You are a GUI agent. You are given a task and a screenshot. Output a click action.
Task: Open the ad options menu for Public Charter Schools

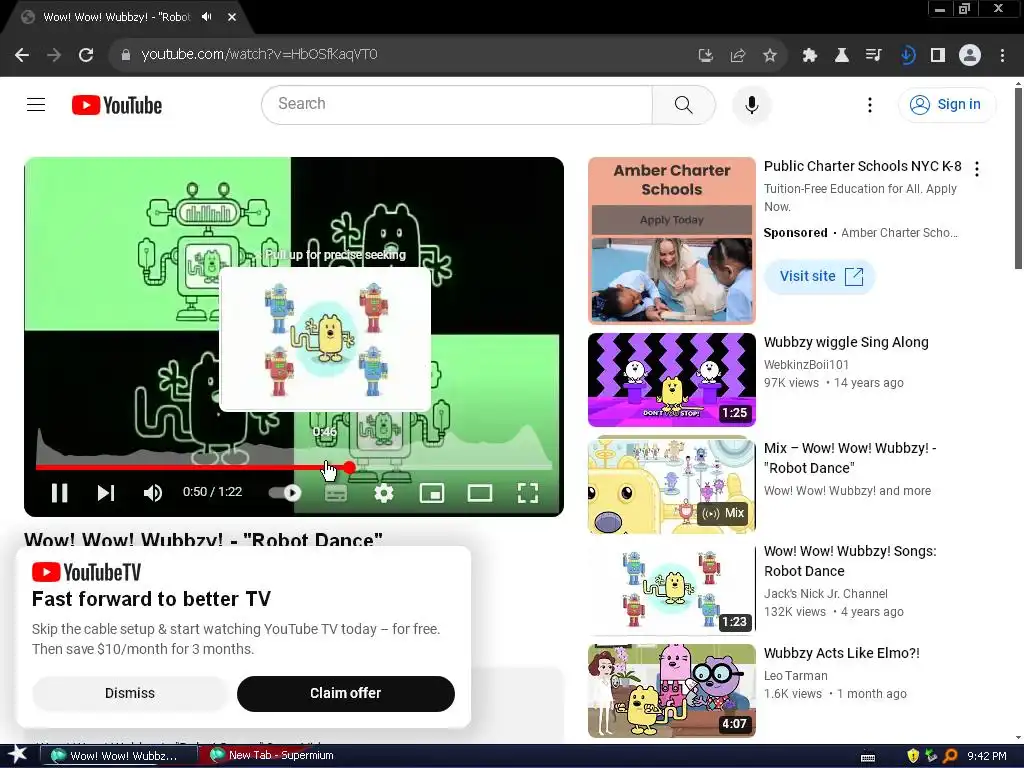click(977, 169)
